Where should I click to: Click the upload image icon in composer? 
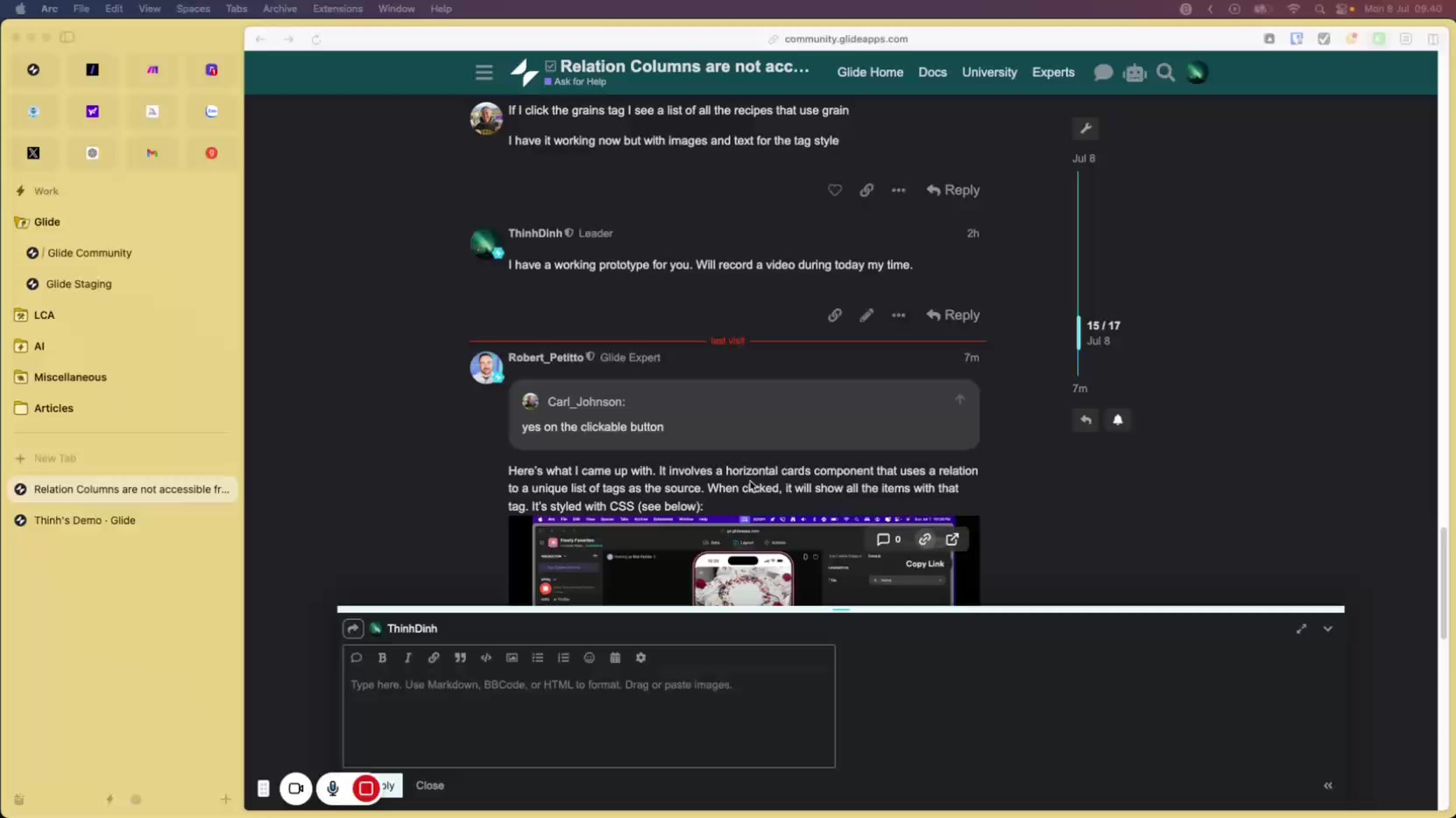click(x=512, y=658)
